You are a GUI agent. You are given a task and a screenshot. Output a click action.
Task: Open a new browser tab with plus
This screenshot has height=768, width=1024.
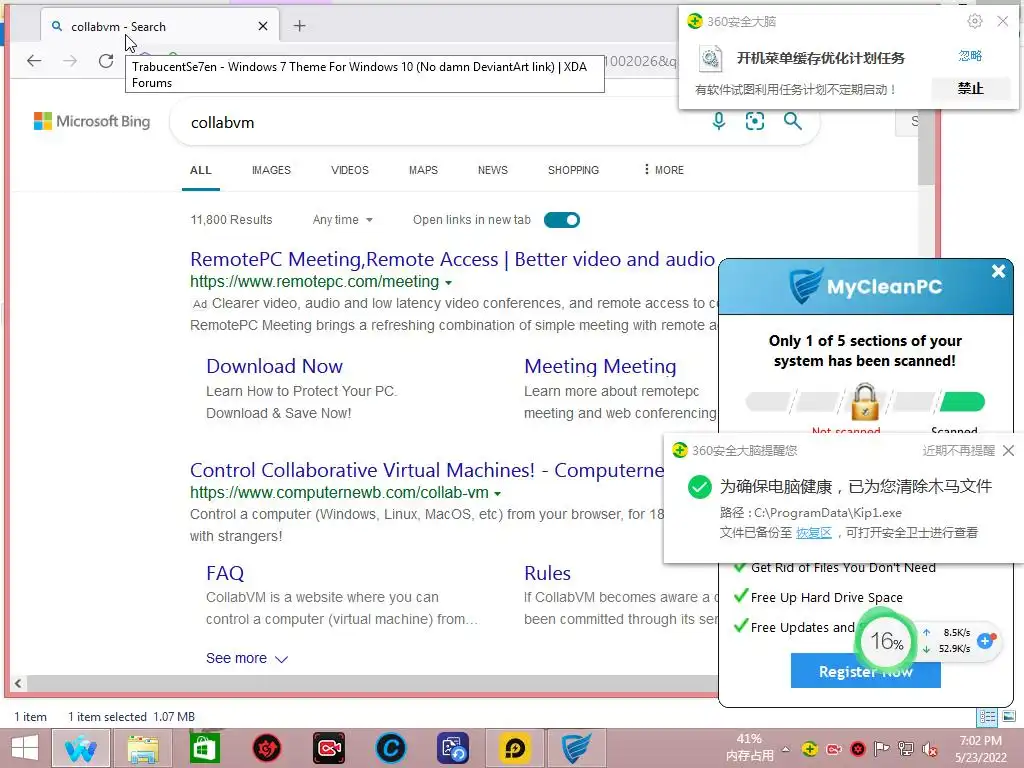[299, 26]
